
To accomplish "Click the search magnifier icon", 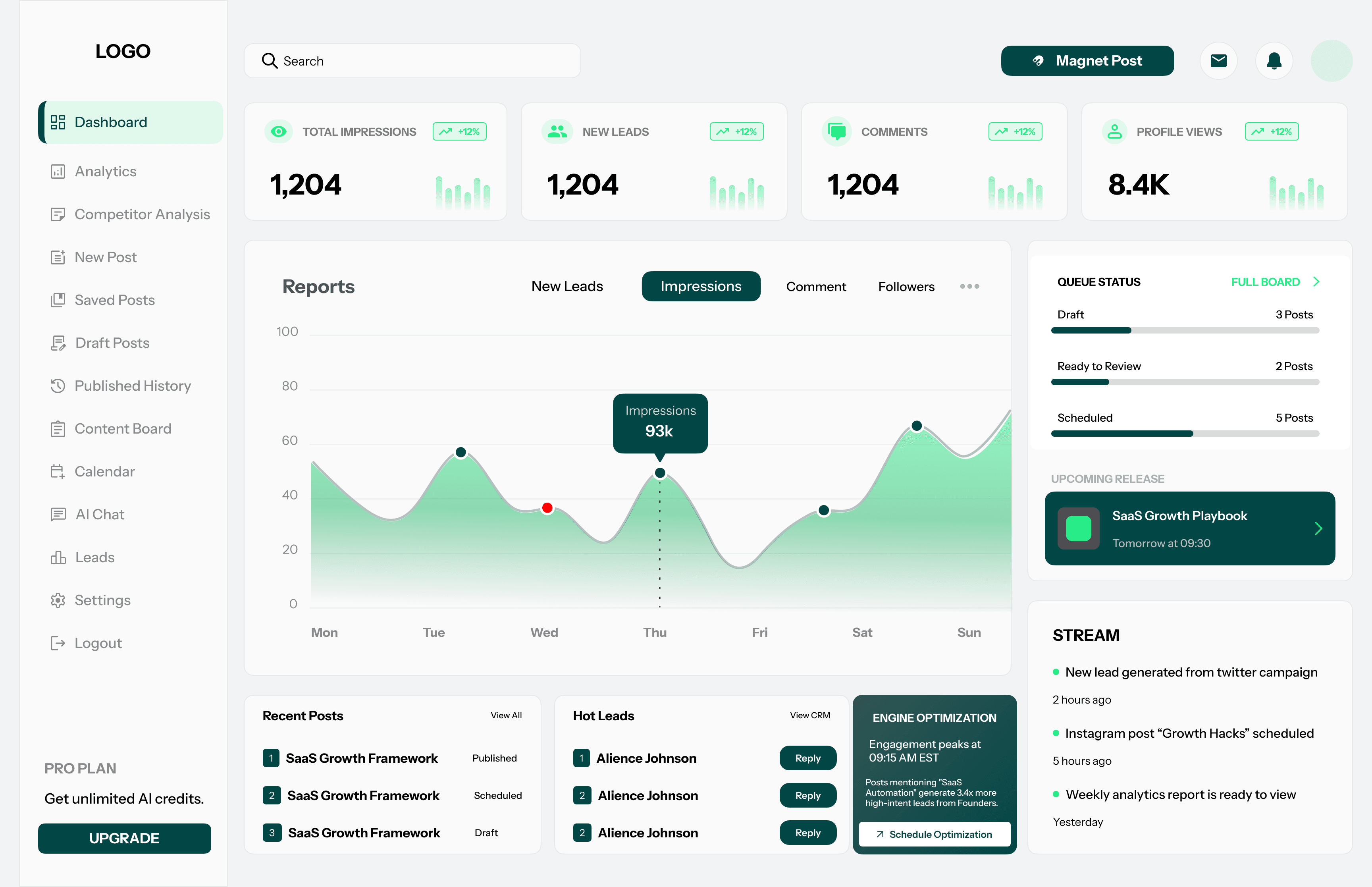I will pyautogui.click(x=270, y=60).
